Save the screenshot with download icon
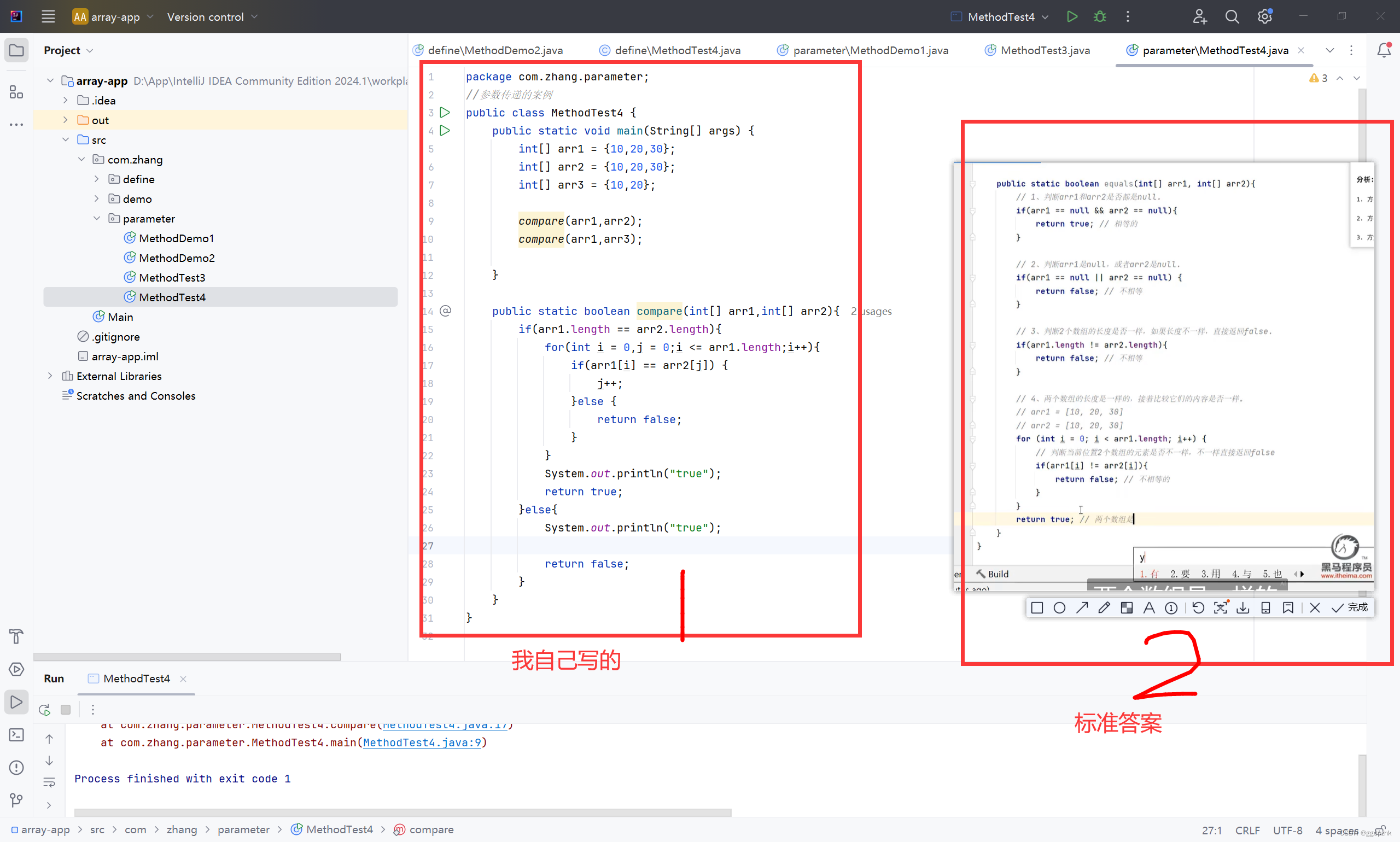Viewport: 1400px width, 842px height. pos(1243,607)
